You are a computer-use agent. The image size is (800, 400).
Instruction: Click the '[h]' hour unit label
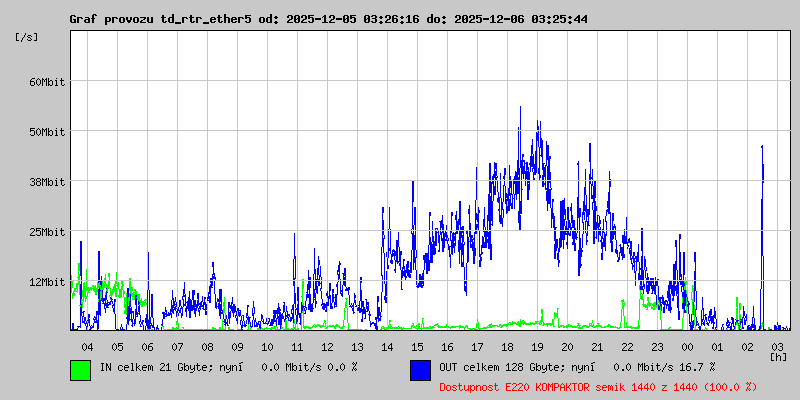pos(778,356)
